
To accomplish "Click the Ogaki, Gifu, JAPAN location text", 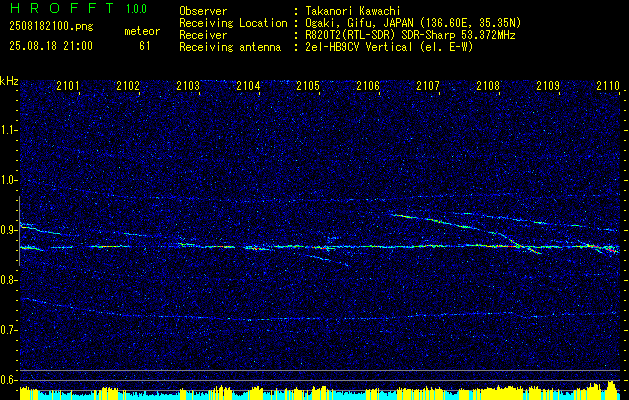I will point(413,23).
